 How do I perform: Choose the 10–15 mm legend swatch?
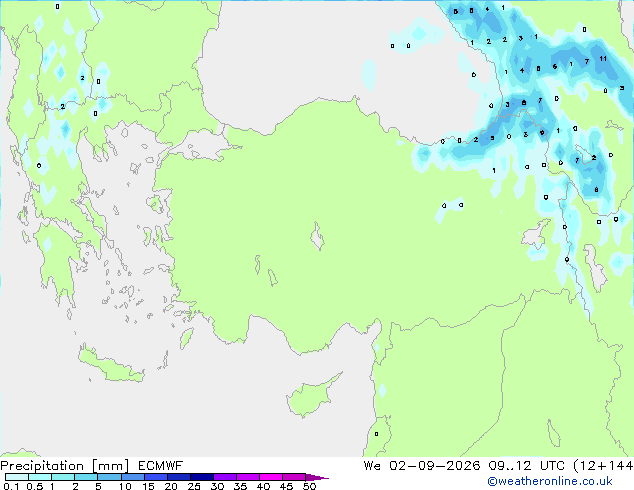coord(132,477)
